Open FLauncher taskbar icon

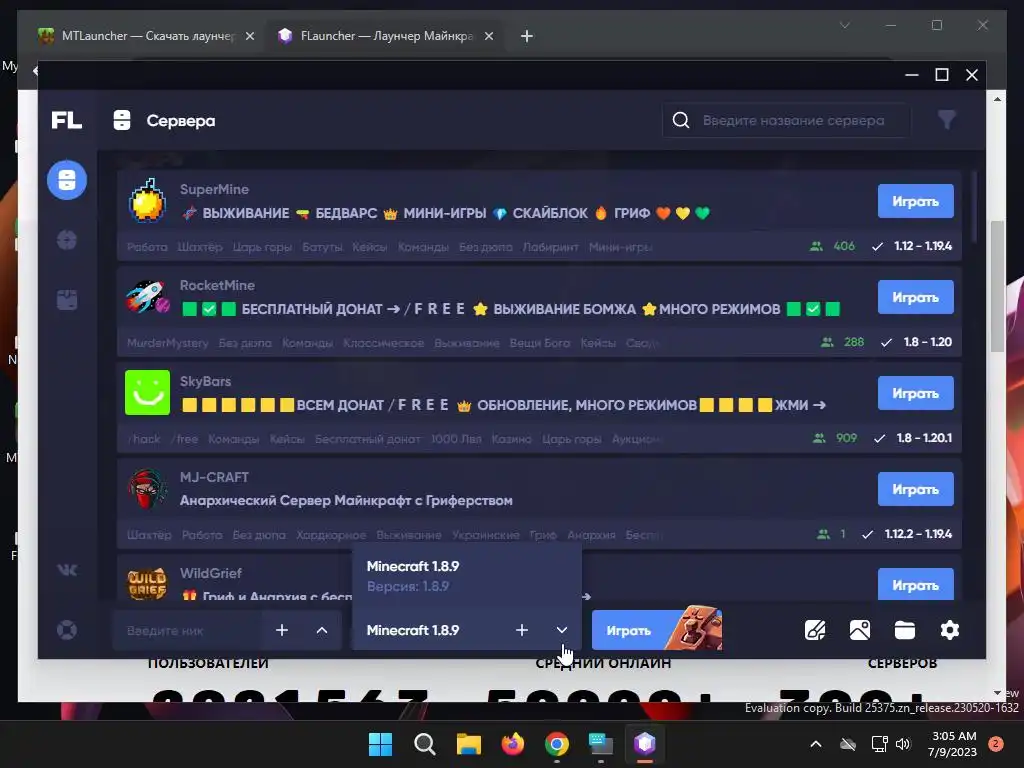(645, 743)
